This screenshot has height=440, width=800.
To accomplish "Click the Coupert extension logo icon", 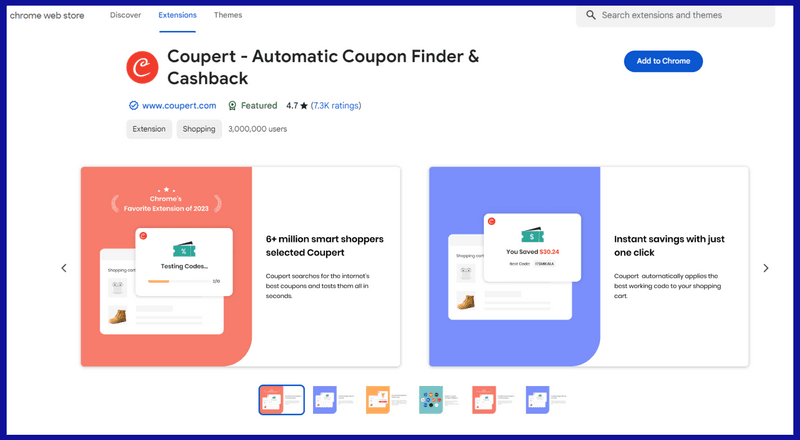I will 142,67.
